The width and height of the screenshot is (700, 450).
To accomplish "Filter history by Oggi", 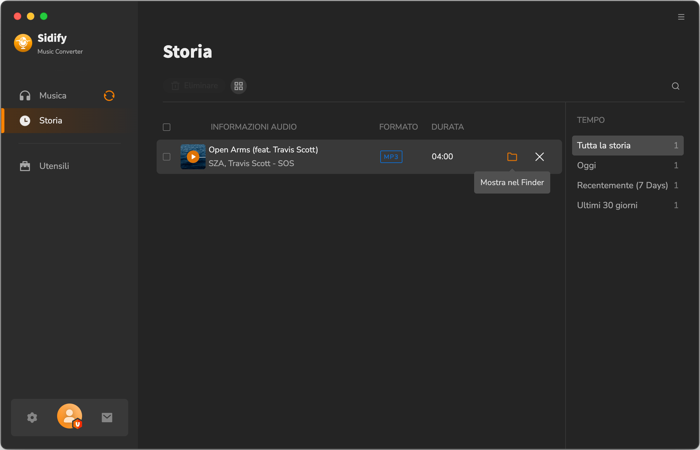I will (627, 165).
